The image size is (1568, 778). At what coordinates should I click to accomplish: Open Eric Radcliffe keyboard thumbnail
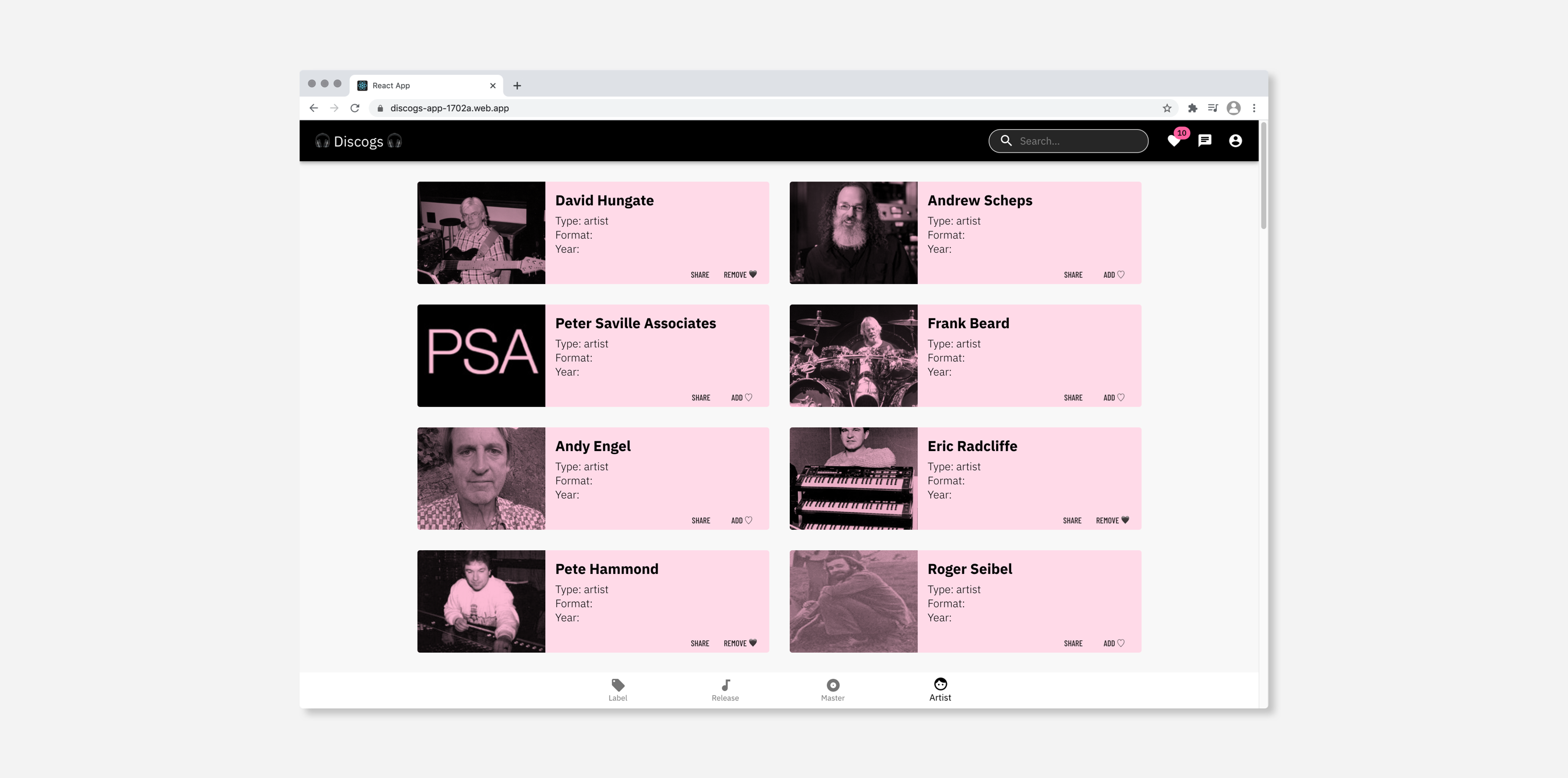[x=854, y=478]
